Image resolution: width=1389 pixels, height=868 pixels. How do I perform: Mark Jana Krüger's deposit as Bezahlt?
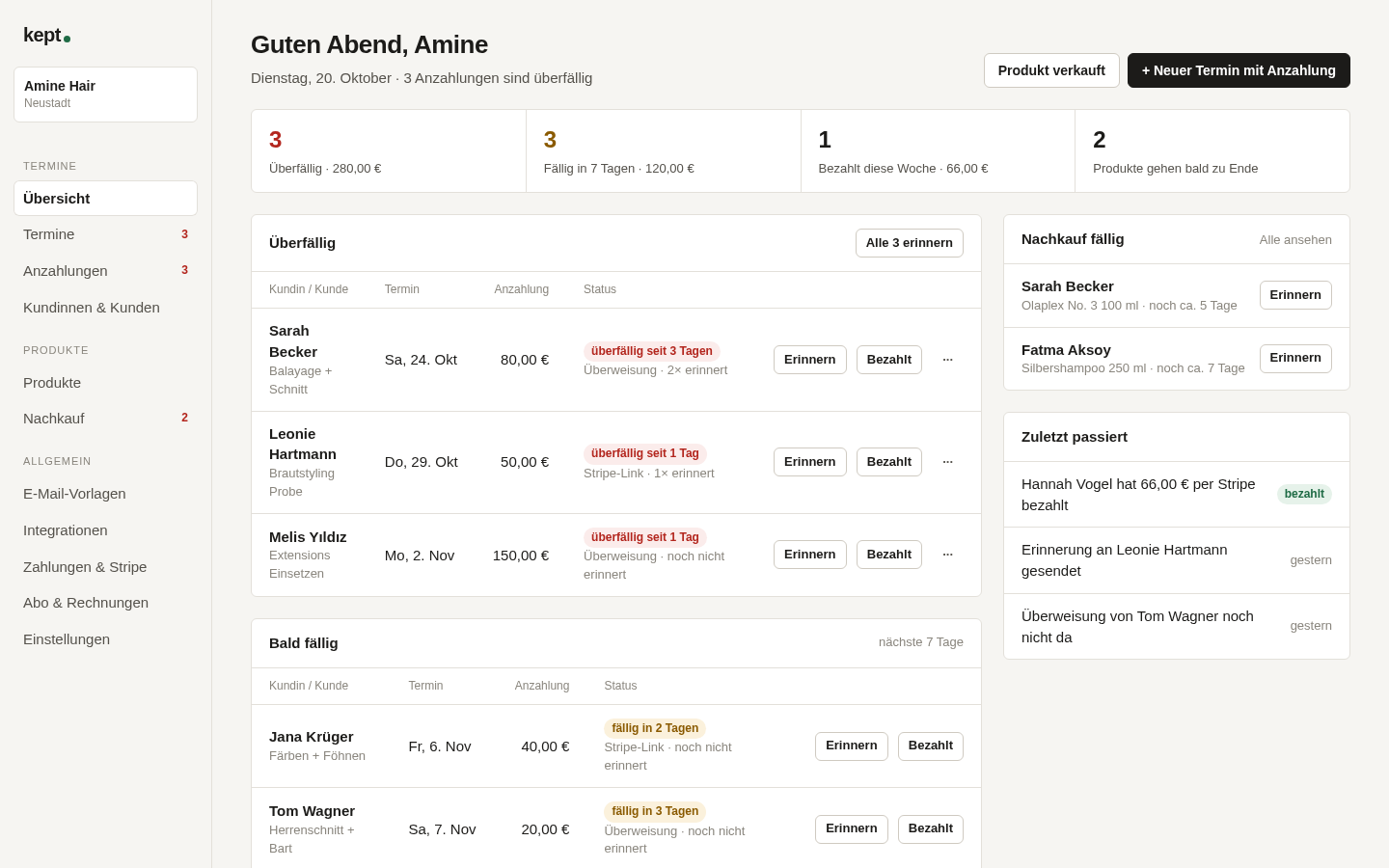click(x=931, y=746)
